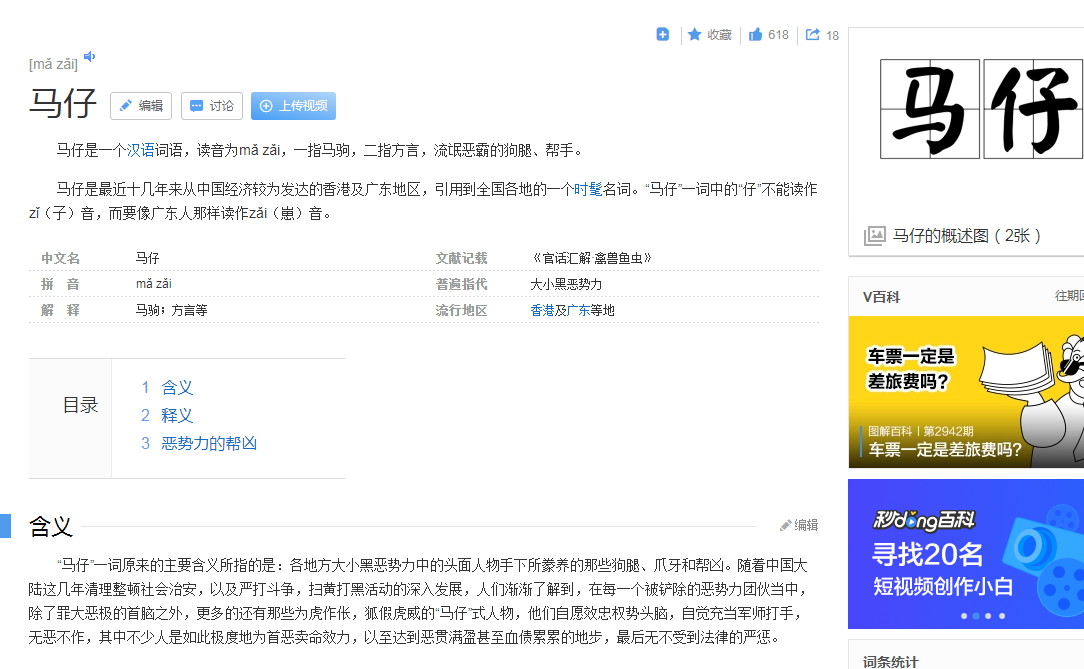Click the pencil 编辑 beside 含义 heading
Image resolution: width=1084 pixels, height=669 pixels.
(799, 525)
